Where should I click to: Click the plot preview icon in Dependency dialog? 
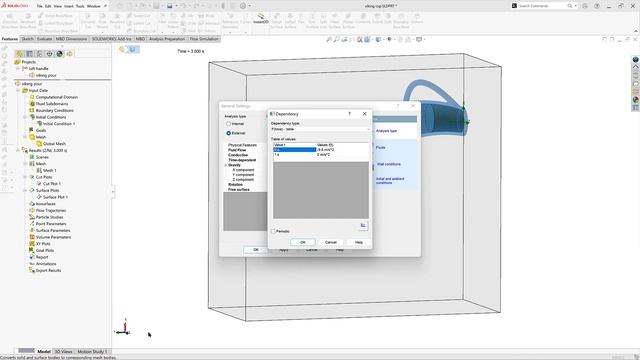(363, 225)
